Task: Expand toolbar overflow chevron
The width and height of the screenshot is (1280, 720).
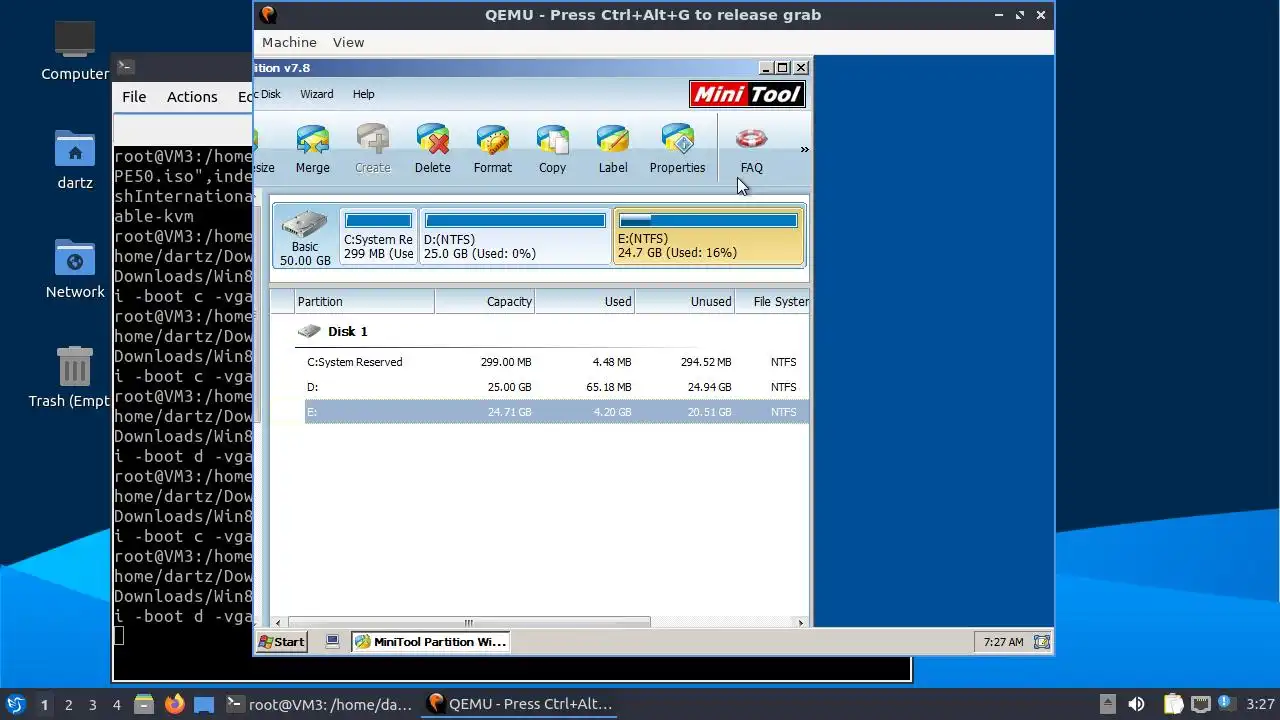Action: (x=804, y=150)
